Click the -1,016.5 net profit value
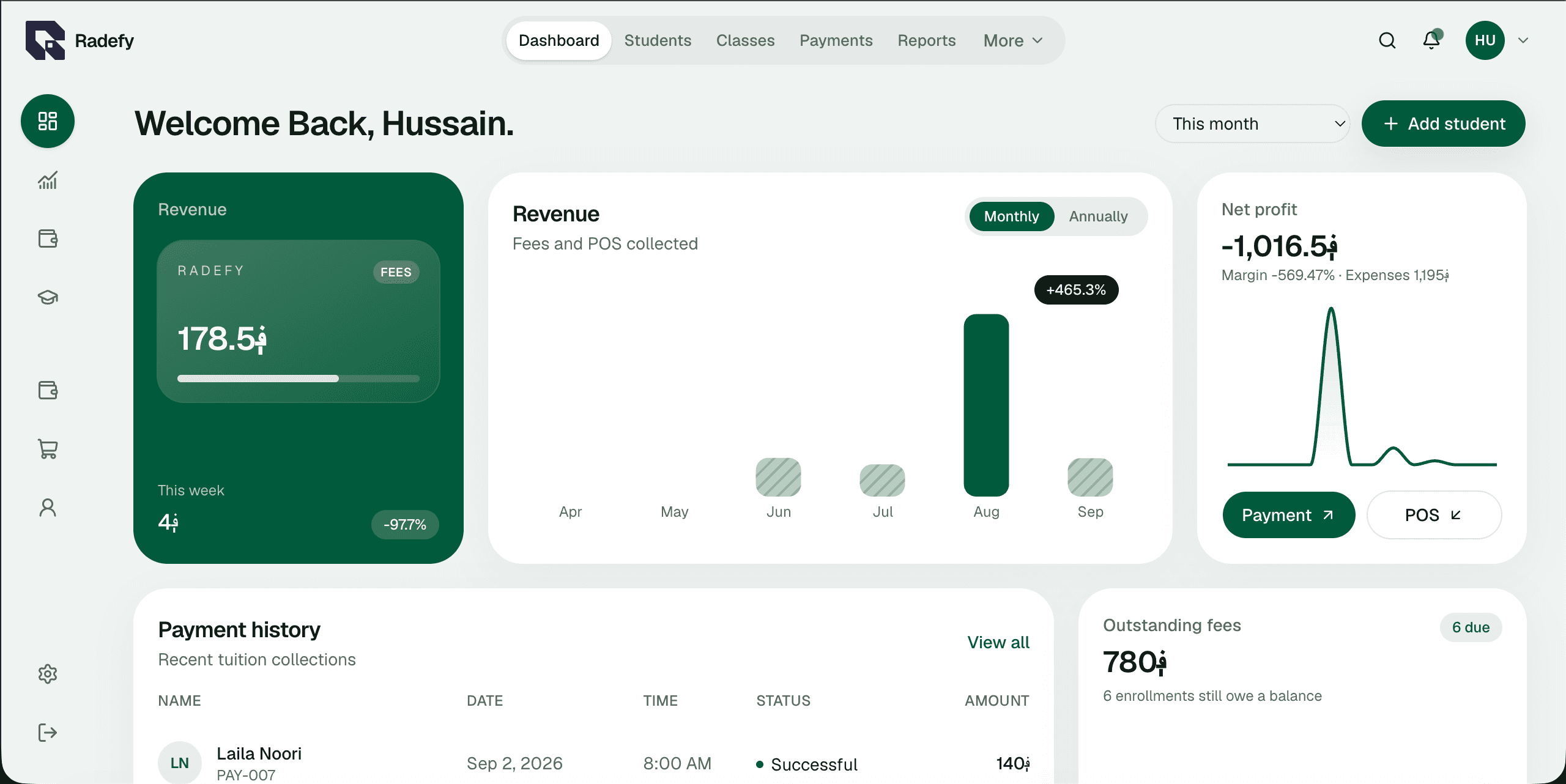Screen dimensions: 1566x784 [1280, 246]
